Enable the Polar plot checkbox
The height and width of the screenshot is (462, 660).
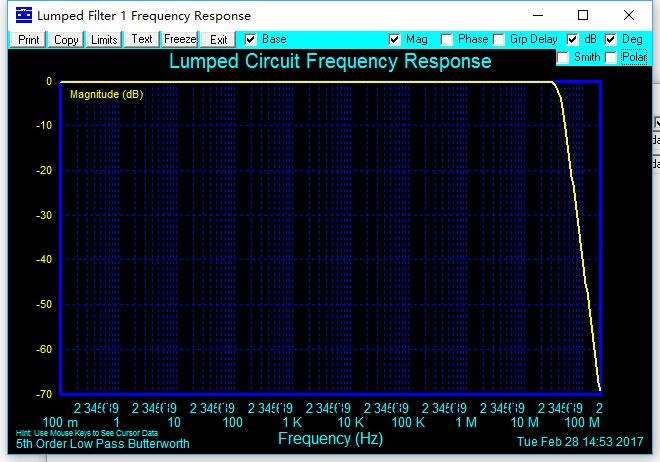610,57
